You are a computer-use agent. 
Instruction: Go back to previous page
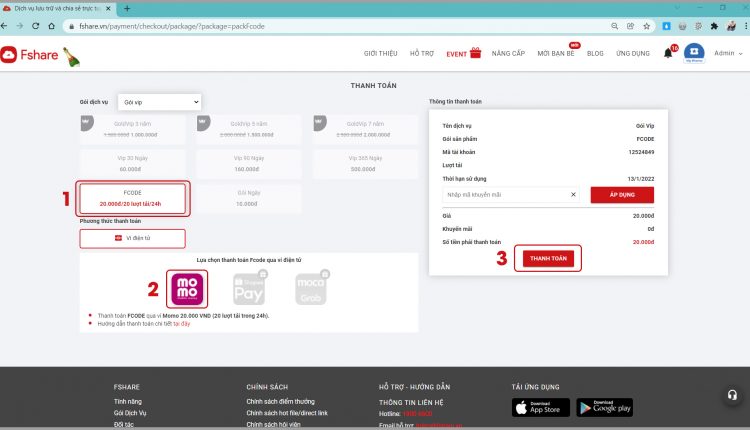point(4,26)
